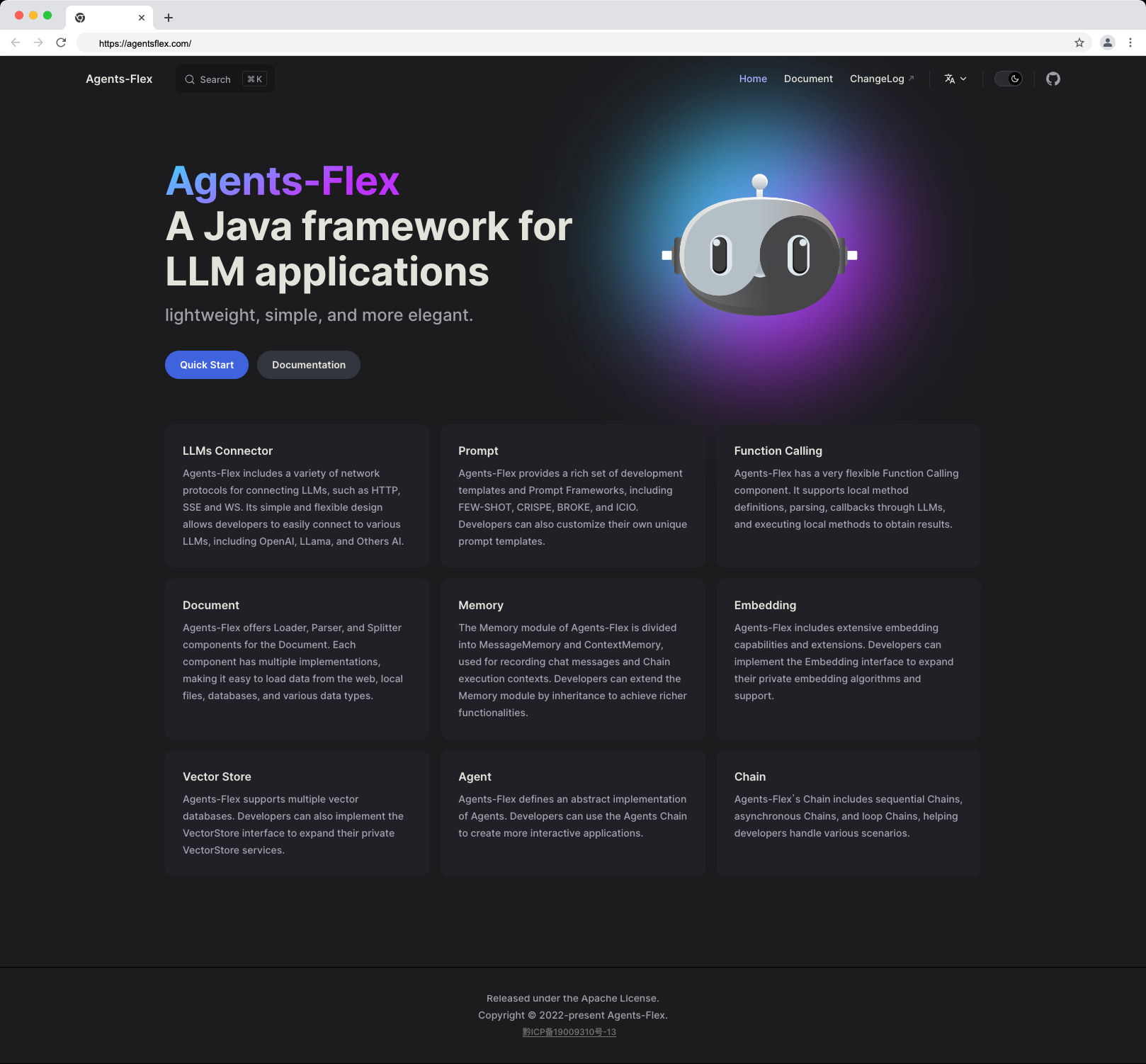Open the browser three-dot menu
This screenshot has height=1064, width=1146.
click(x=1130, y=43)
